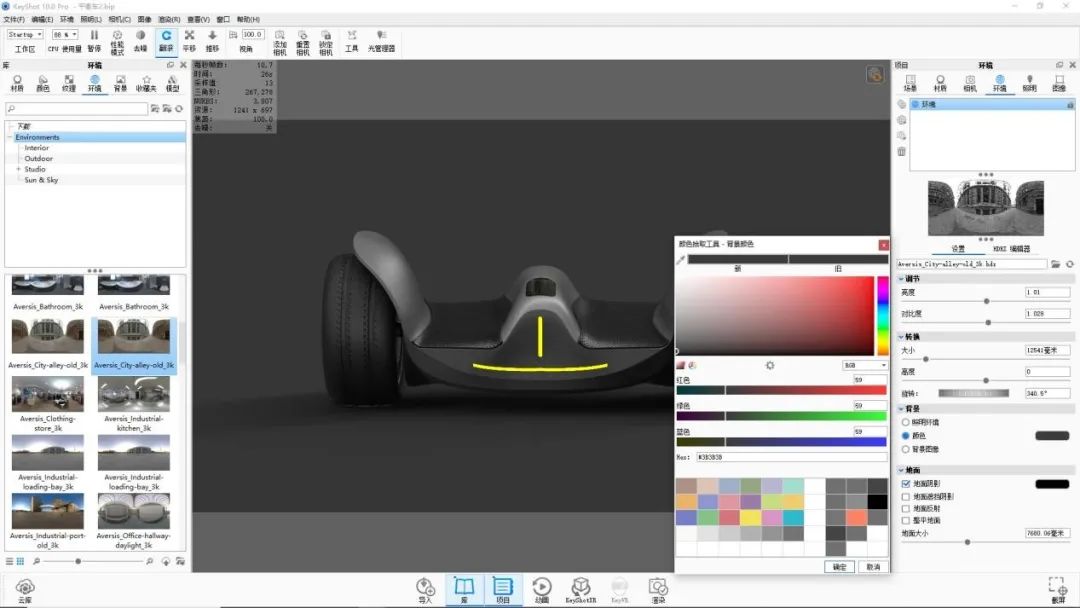Open the 文件(F) menu
This screenshot has width=1080, height=608.
point(14,19)
